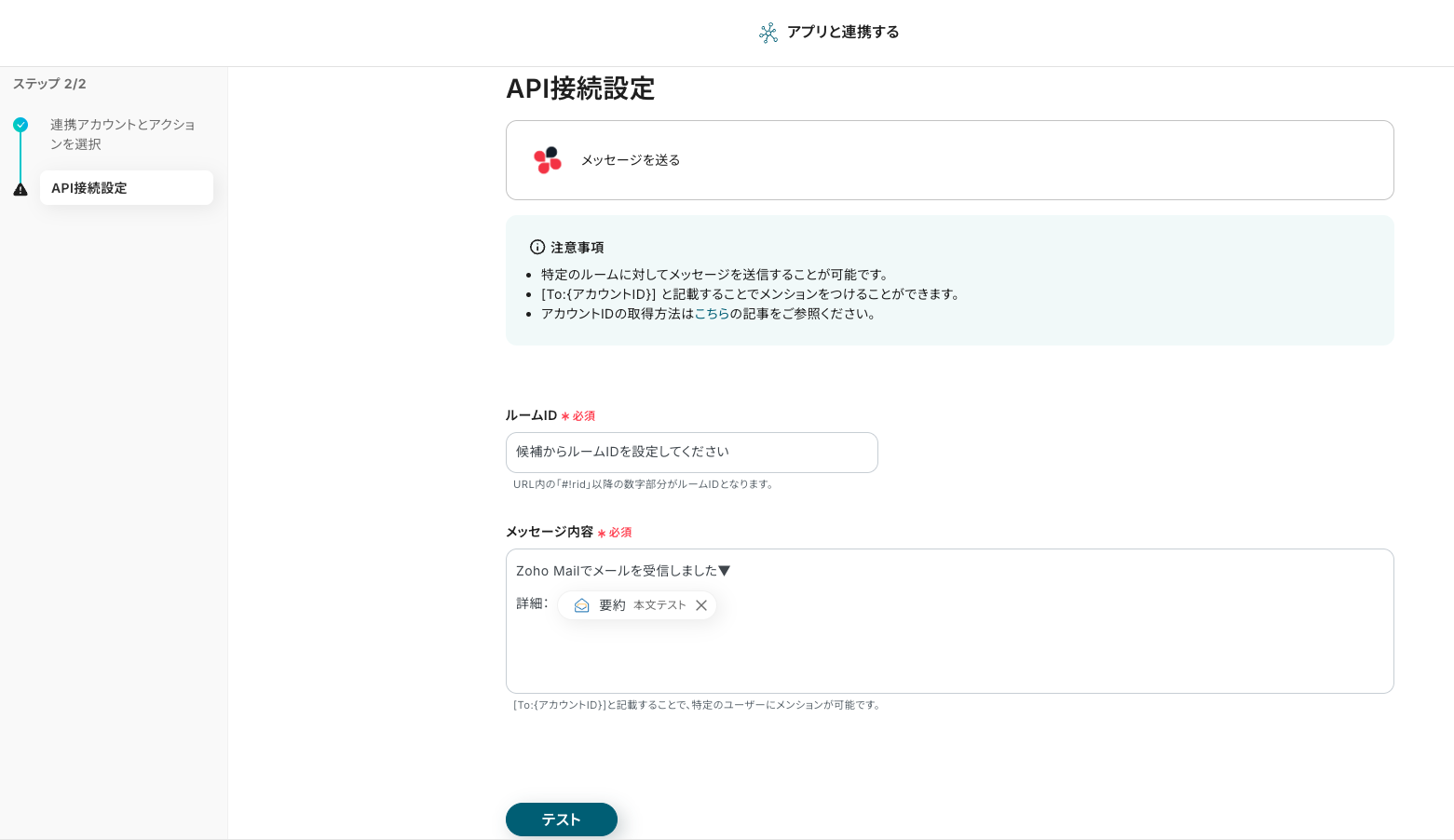Click the completed step checkmark icon

(20, 125)
